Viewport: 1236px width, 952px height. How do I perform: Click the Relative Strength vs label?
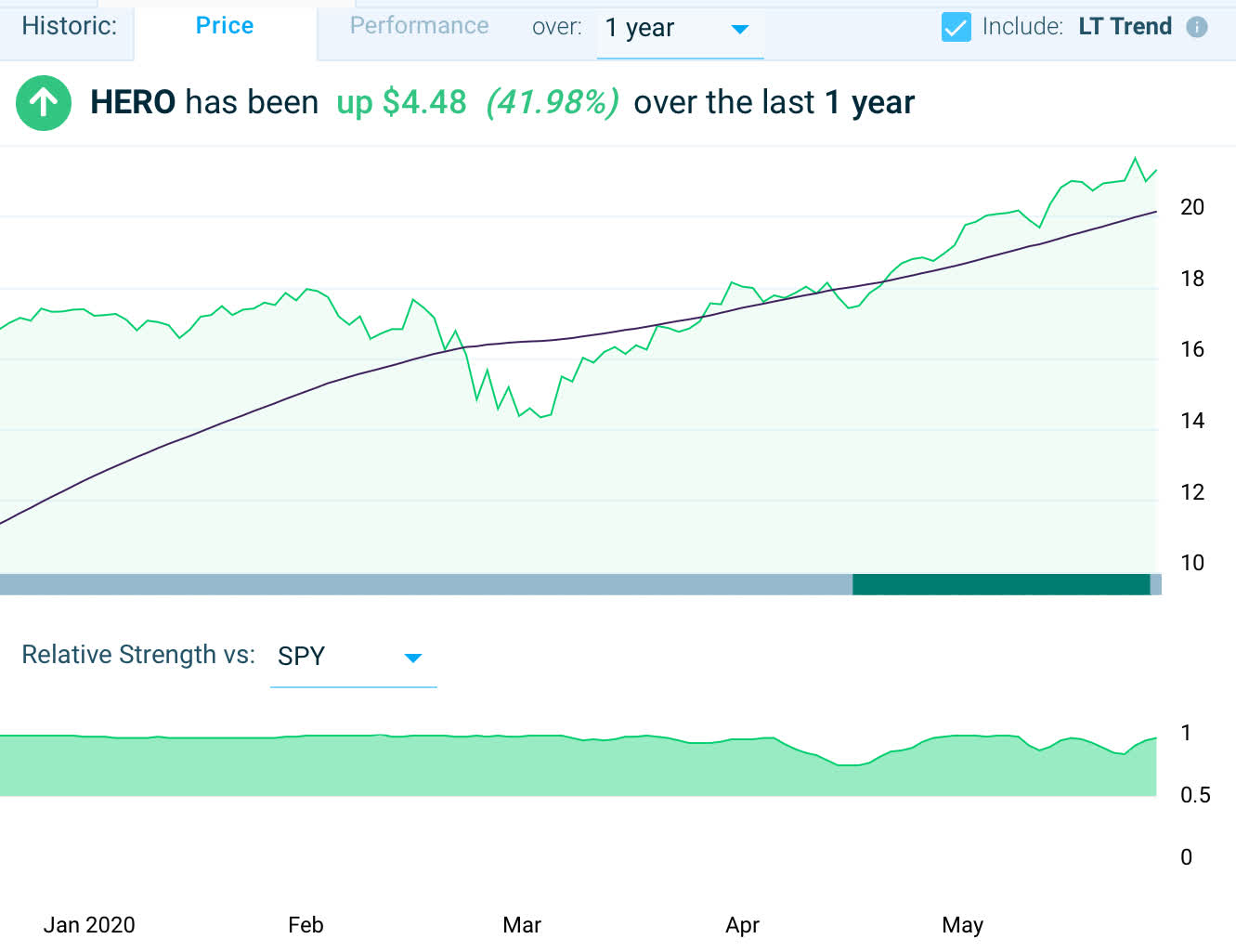point(137,655)
